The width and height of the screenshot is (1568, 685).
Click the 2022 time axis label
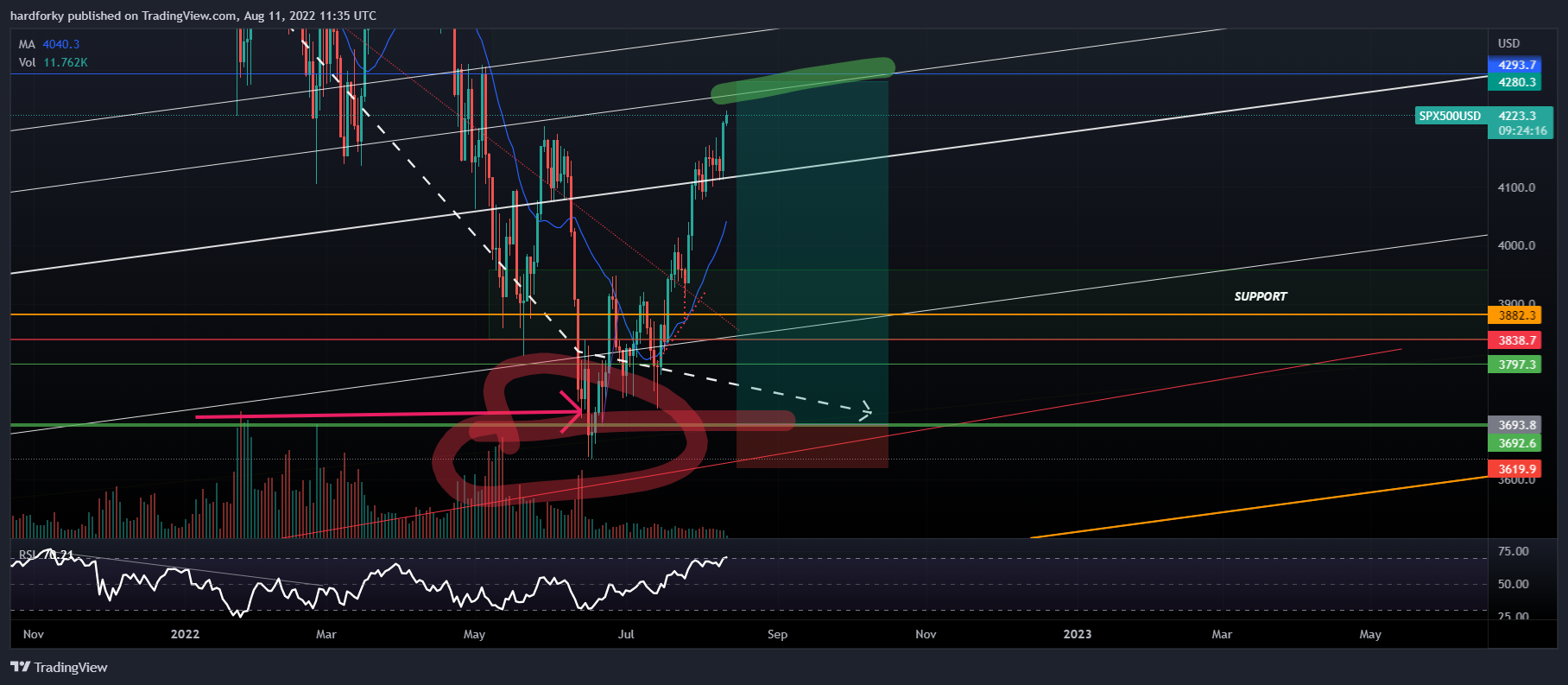point(185,634)
